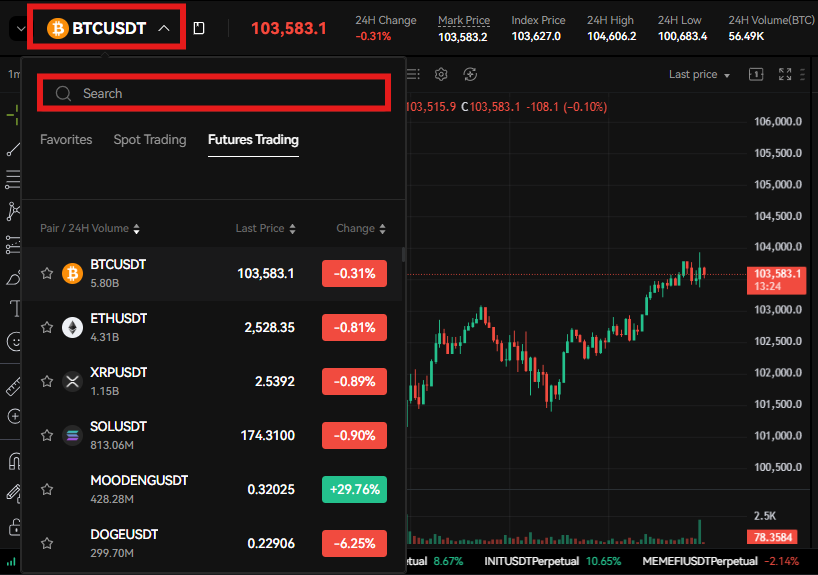
Task: Click the horizontal lines drawing tool
Action: 13,179
